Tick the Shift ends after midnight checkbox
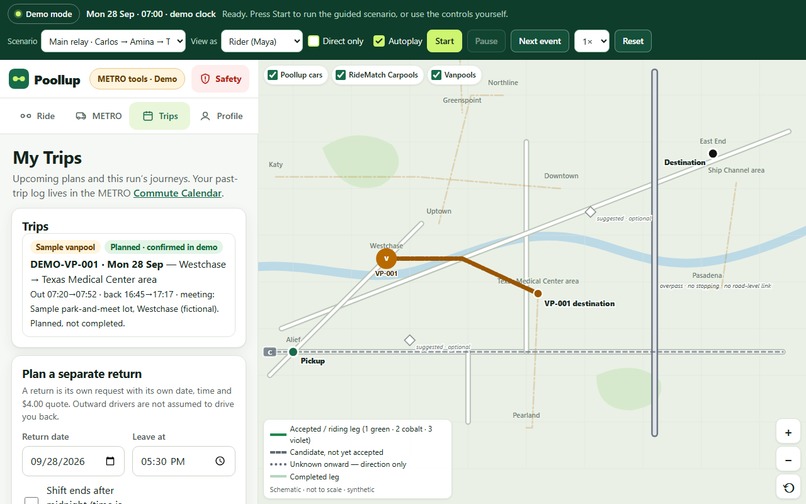Screen dimensions: 806x504 pos(32,500)
